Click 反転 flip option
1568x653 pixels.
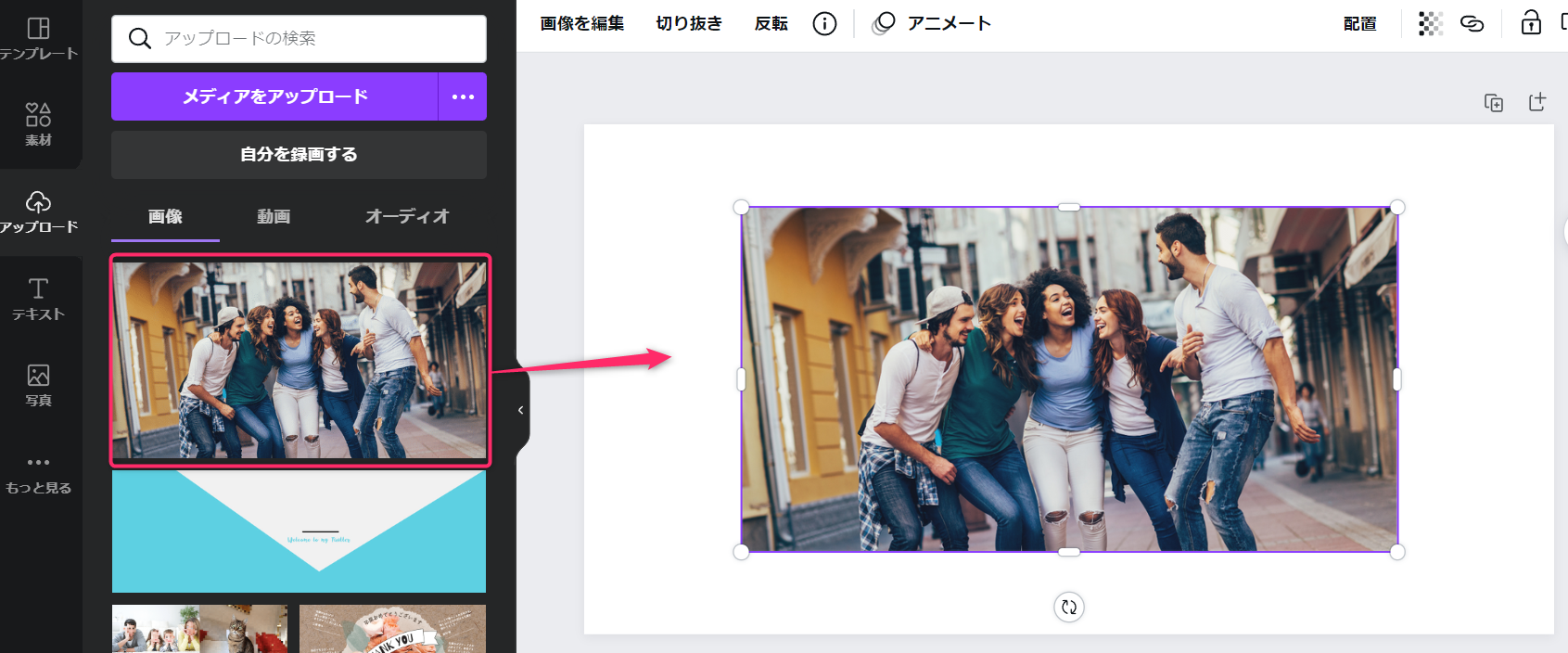click(771, 24)
